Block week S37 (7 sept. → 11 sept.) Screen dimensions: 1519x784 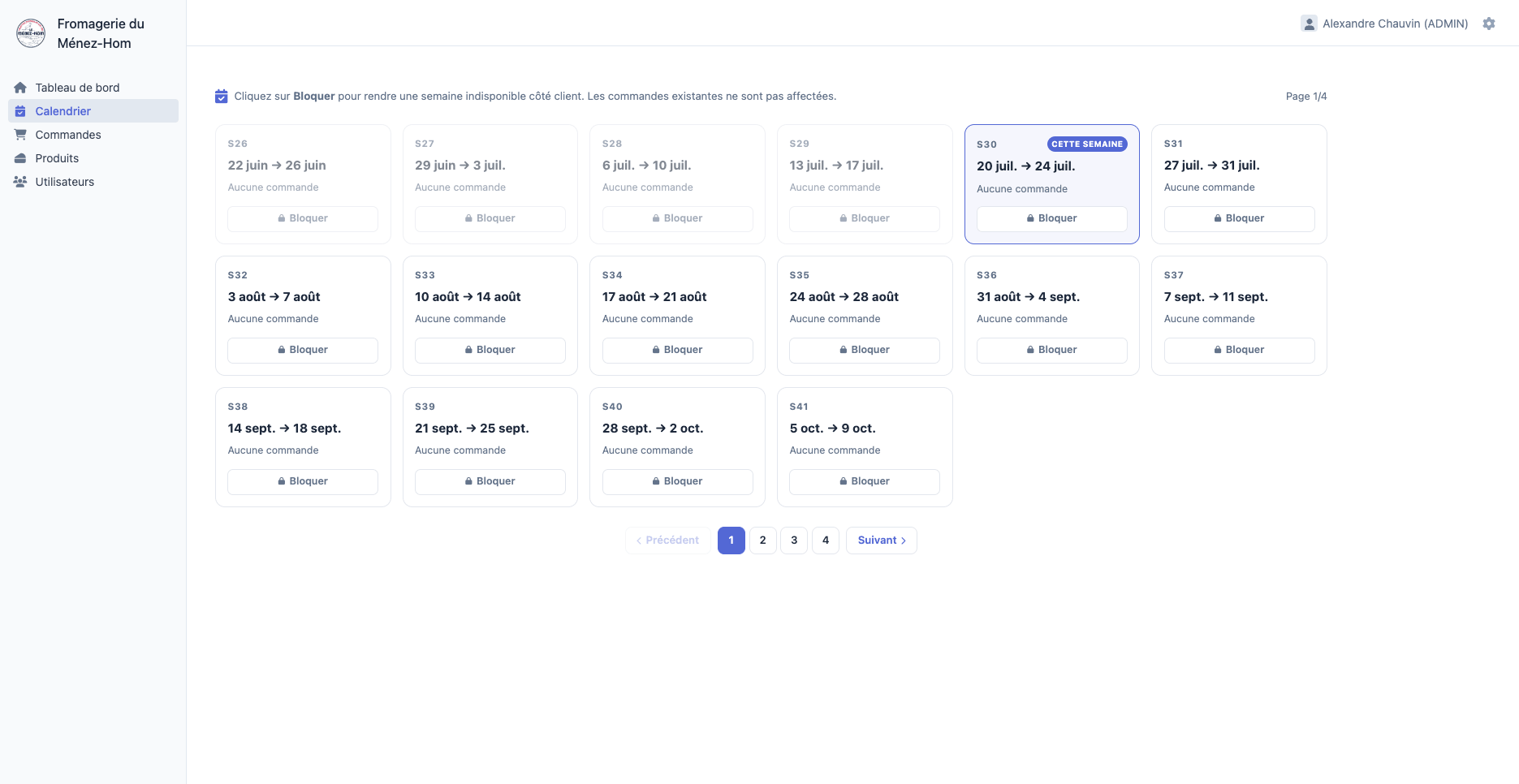[x=1240, y=350]
